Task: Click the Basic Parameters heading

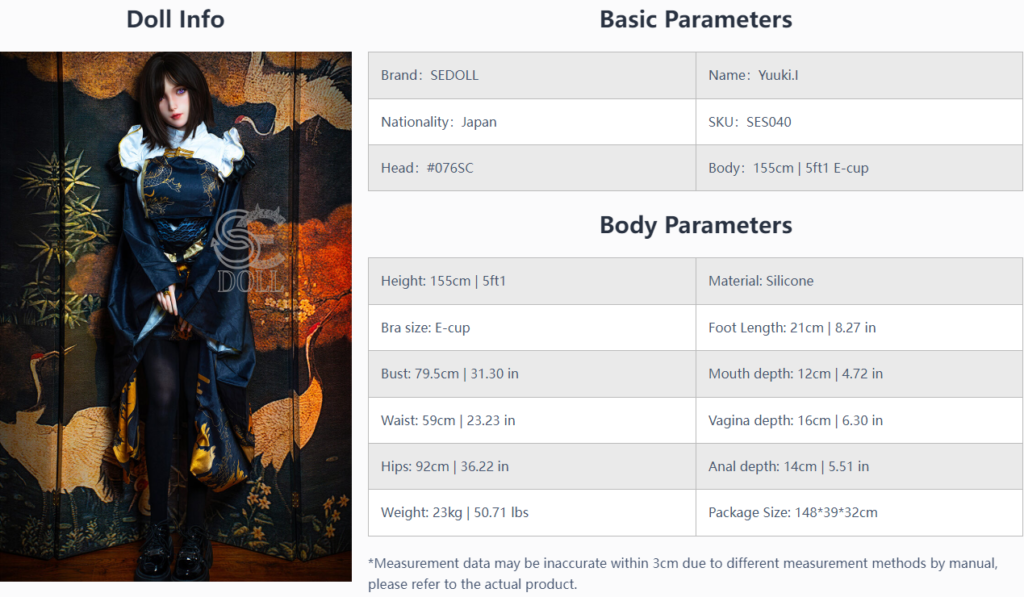Action: (696, 20)
